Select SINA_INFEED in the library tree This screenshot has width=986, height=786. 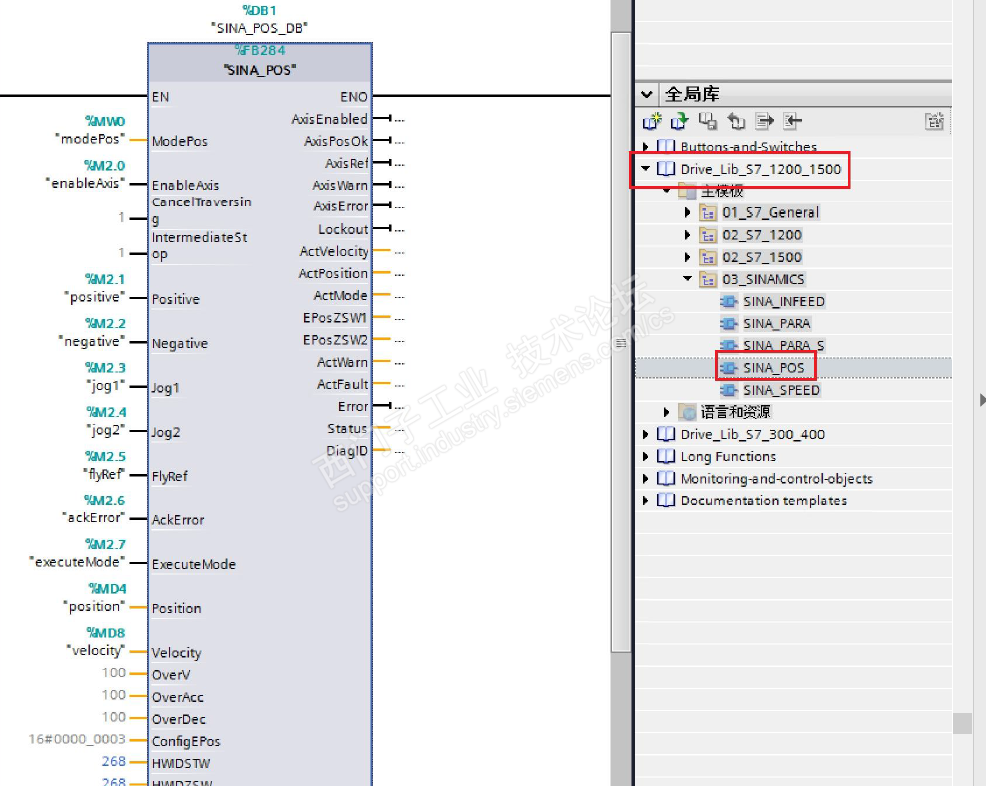[x=784, y=302]
